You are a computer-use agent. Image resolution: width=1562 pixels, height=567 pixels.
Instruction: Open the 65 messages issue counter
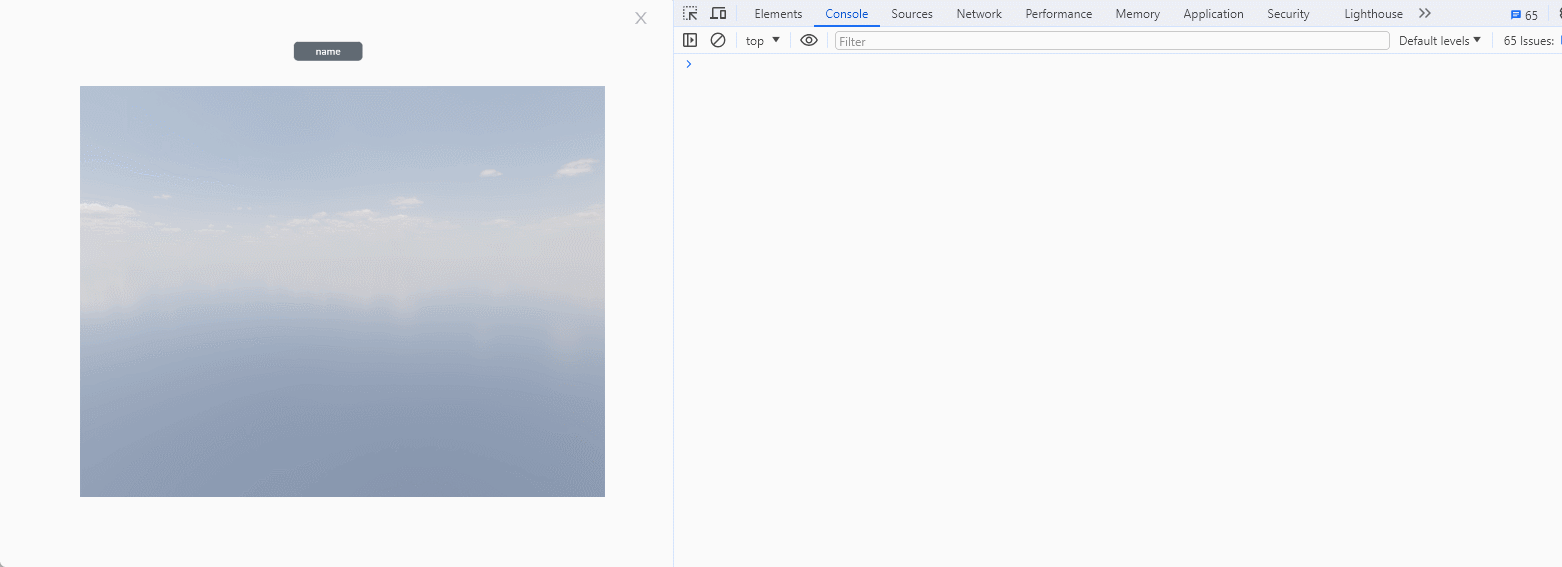point(1524,15)
